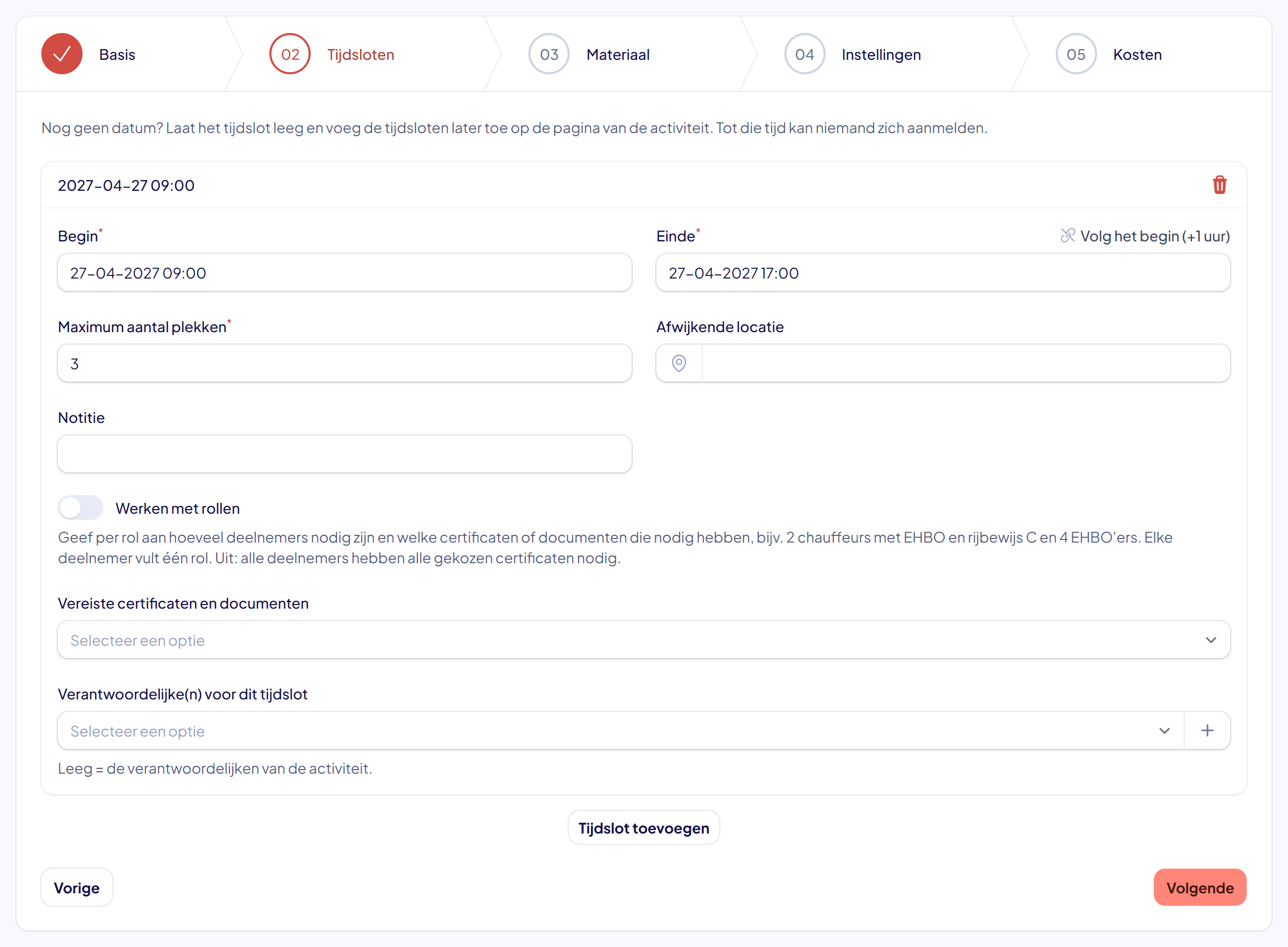Screen dimensions: 1288x947
Task: Click the 04 step circle
Action: click(x=804, y=54)
